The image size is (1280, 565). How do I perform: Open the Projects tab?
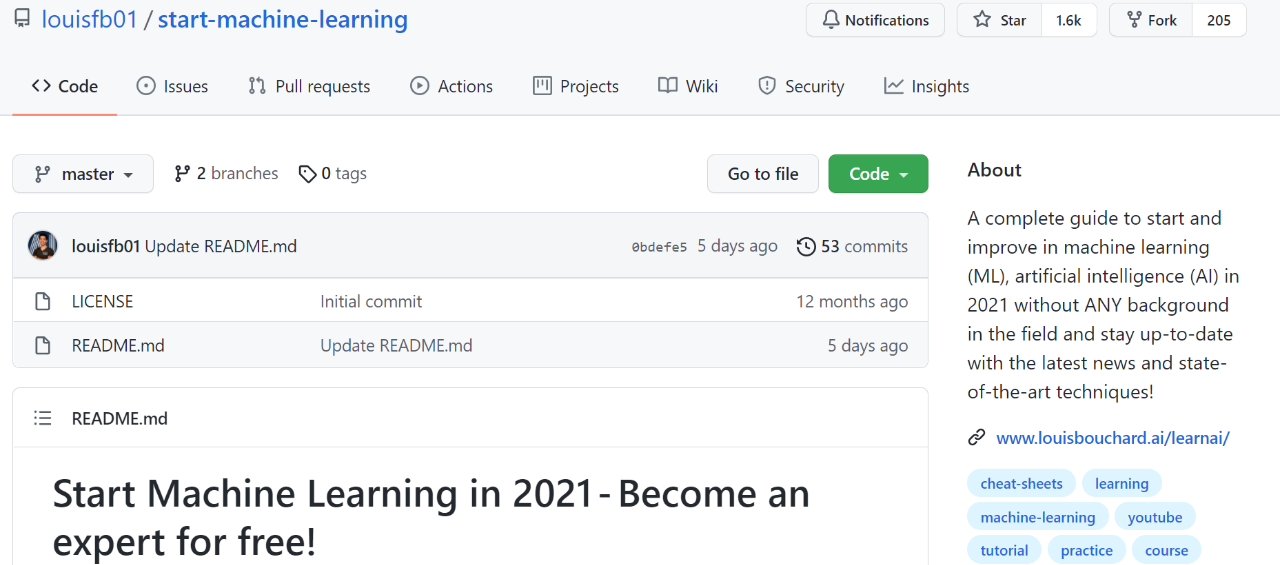coord(576,86)
